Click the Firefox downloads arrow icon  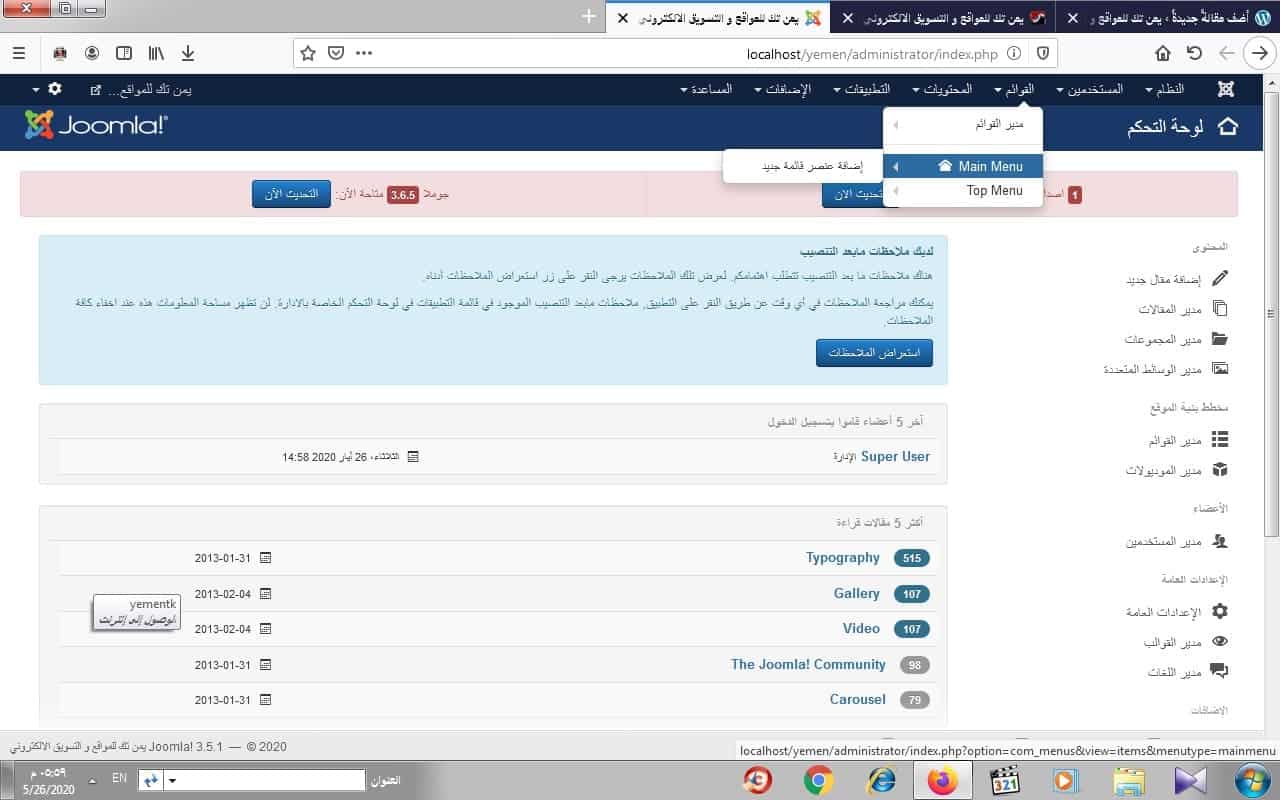(x=188, y=53)
